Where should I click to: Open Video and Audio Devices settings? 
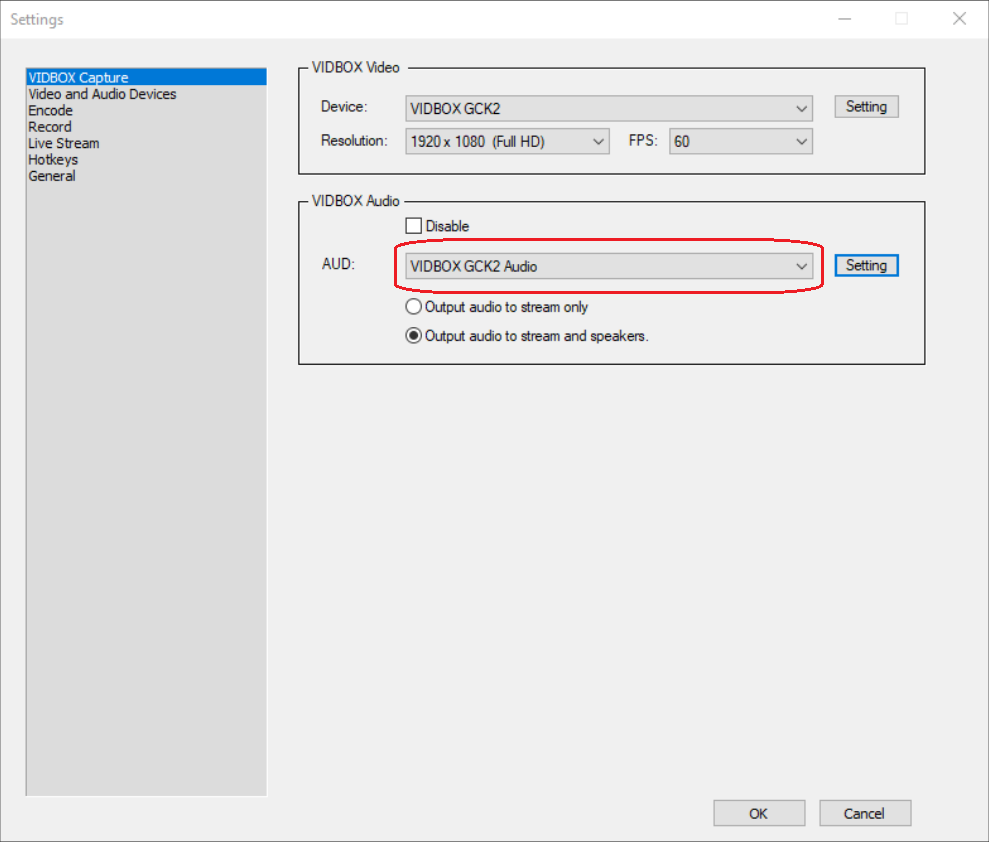coord(102,94)
